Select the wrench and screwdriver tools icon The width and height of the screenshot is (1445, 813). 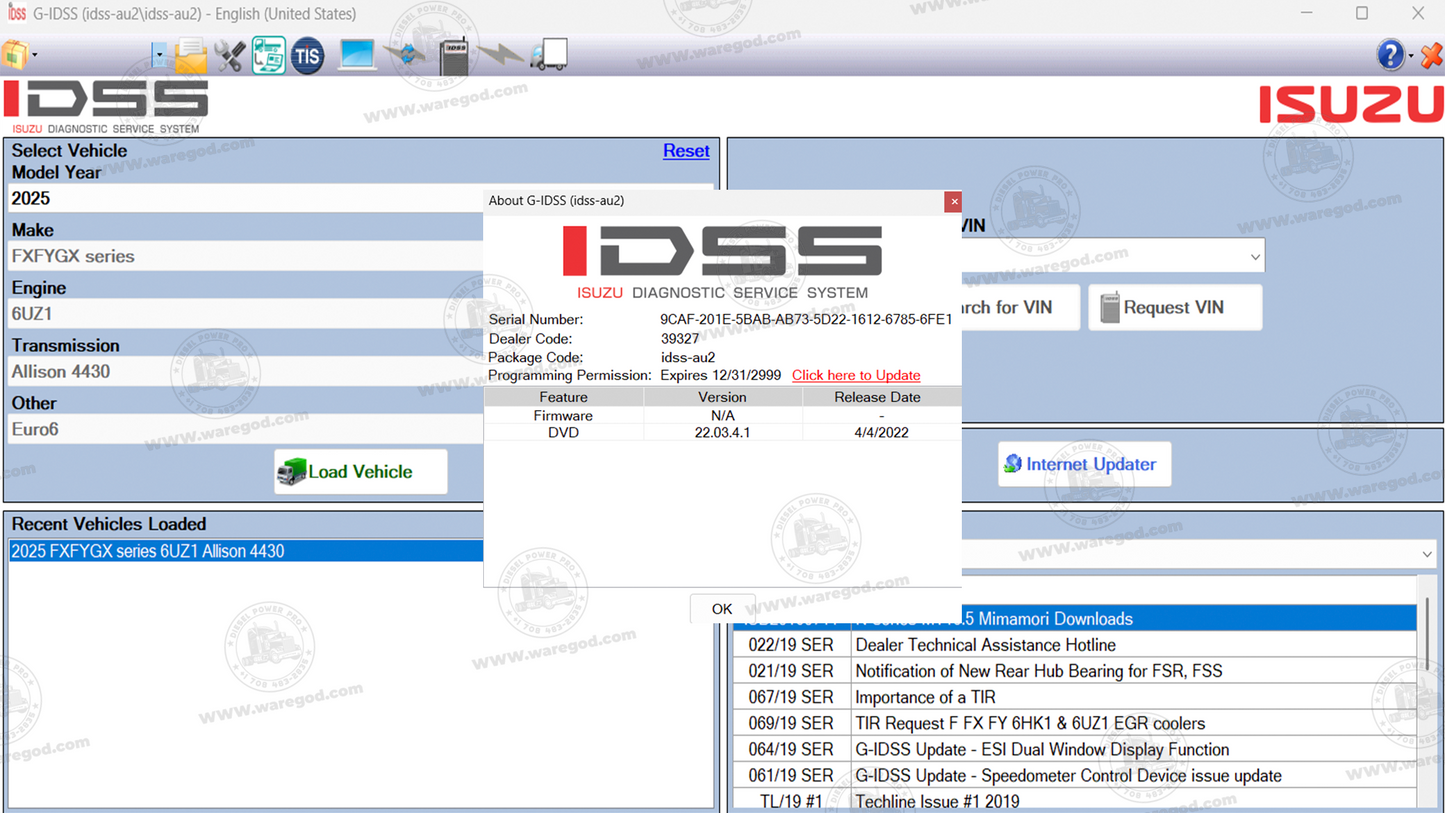(x=229, y=55)
